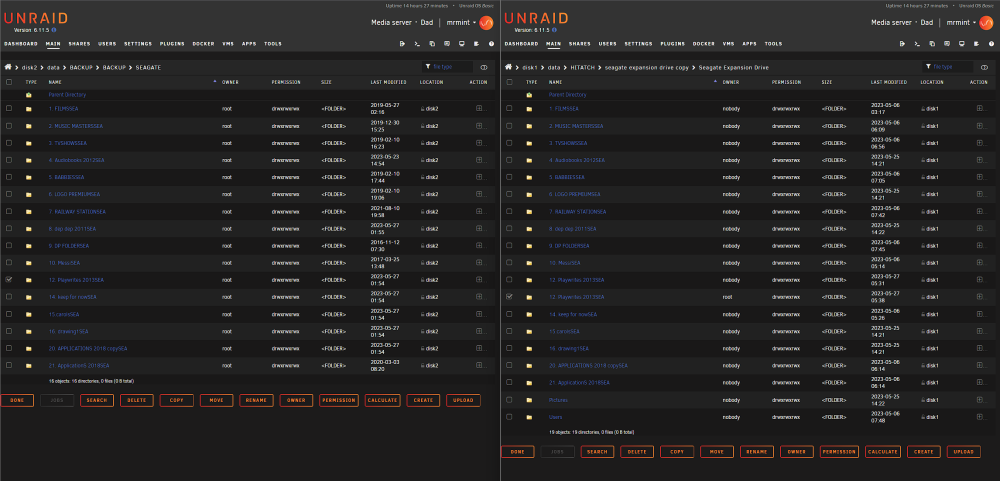The image size is (1000, 481).
Task: Click the PERMISSION button in the disk1 window
Action: (839, 452)
